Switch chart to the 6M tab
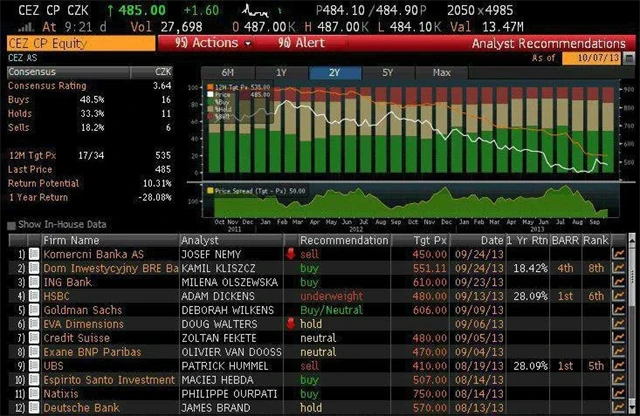 (228, 73)
